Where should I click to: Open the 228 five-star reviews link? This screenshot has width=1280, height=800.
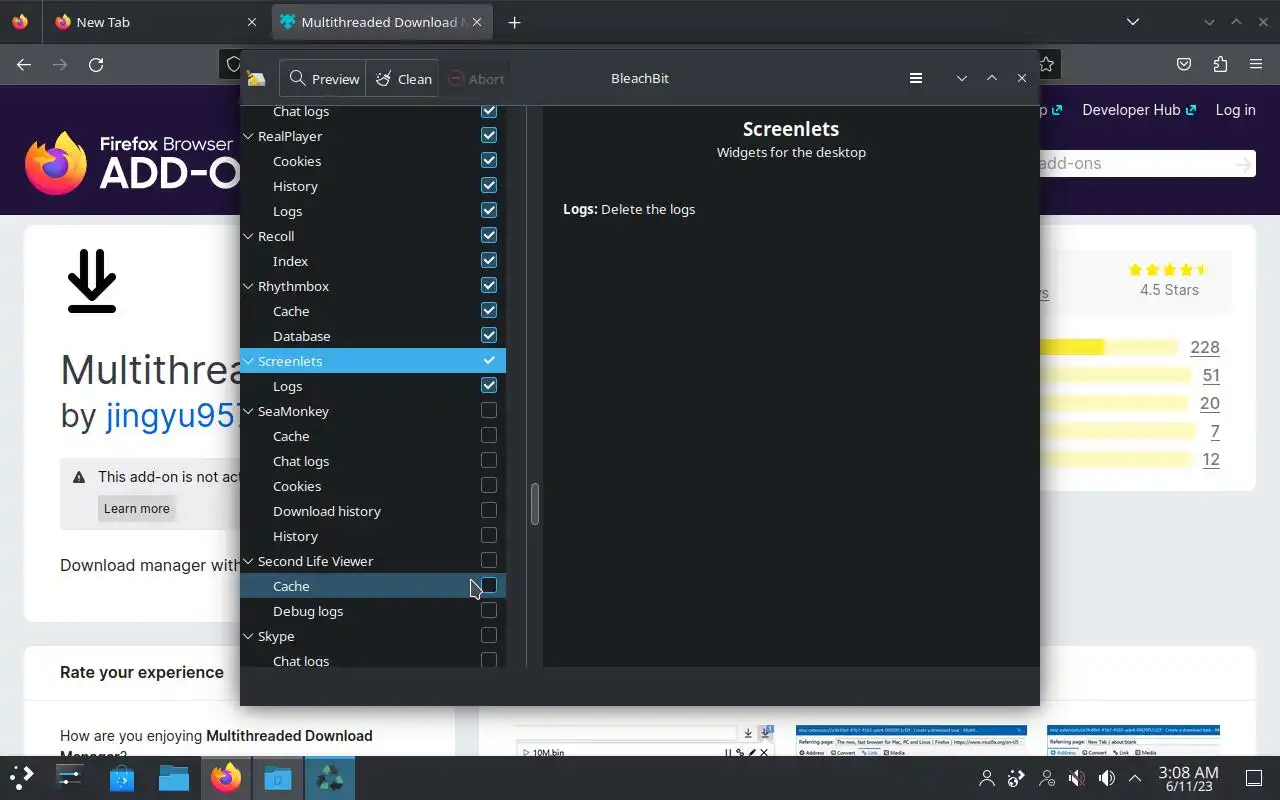(x=1205, y=347)
